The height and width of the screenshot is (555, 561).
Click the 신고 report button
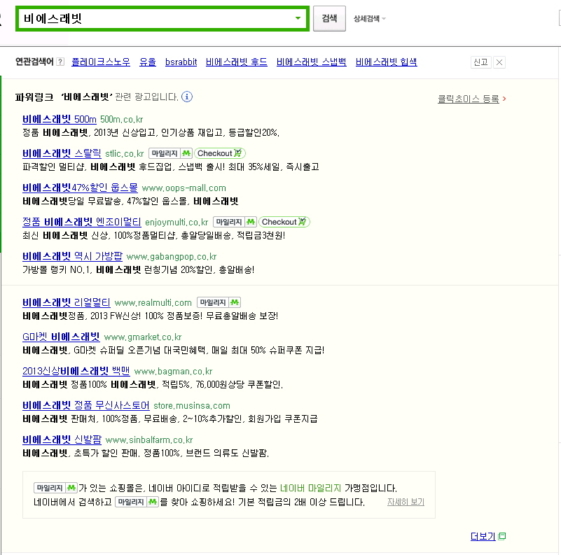point(480,62)
